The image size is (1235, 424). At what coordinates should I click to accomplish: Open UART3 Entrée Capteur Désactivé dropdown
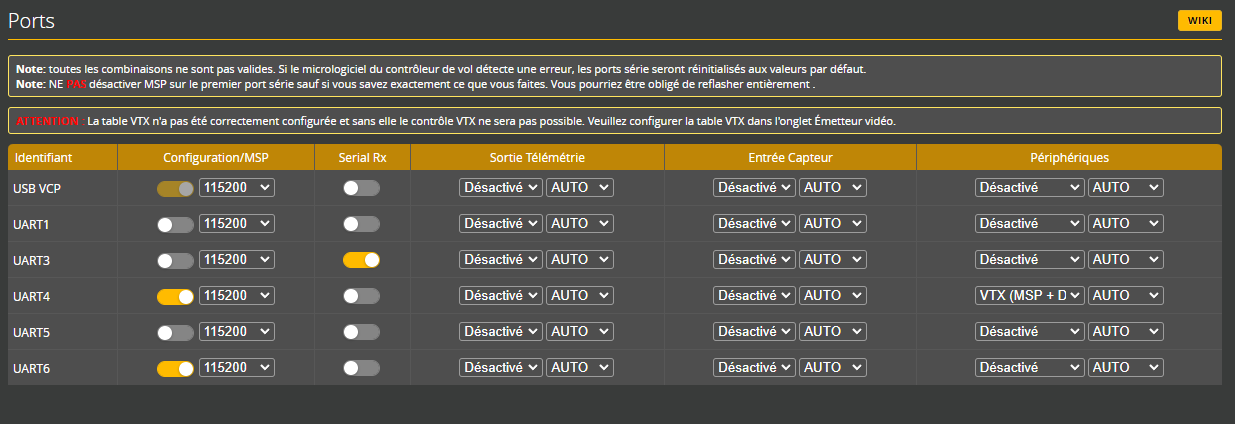754,260
